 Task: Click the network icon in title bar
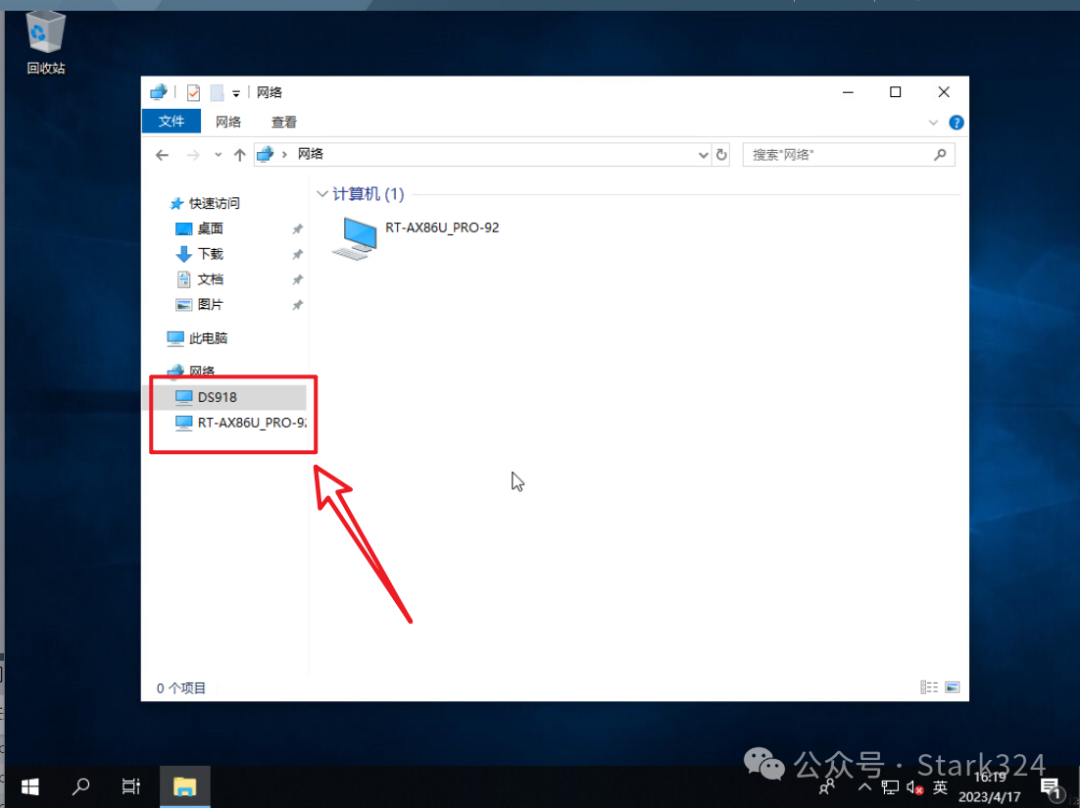coord(158,92)
